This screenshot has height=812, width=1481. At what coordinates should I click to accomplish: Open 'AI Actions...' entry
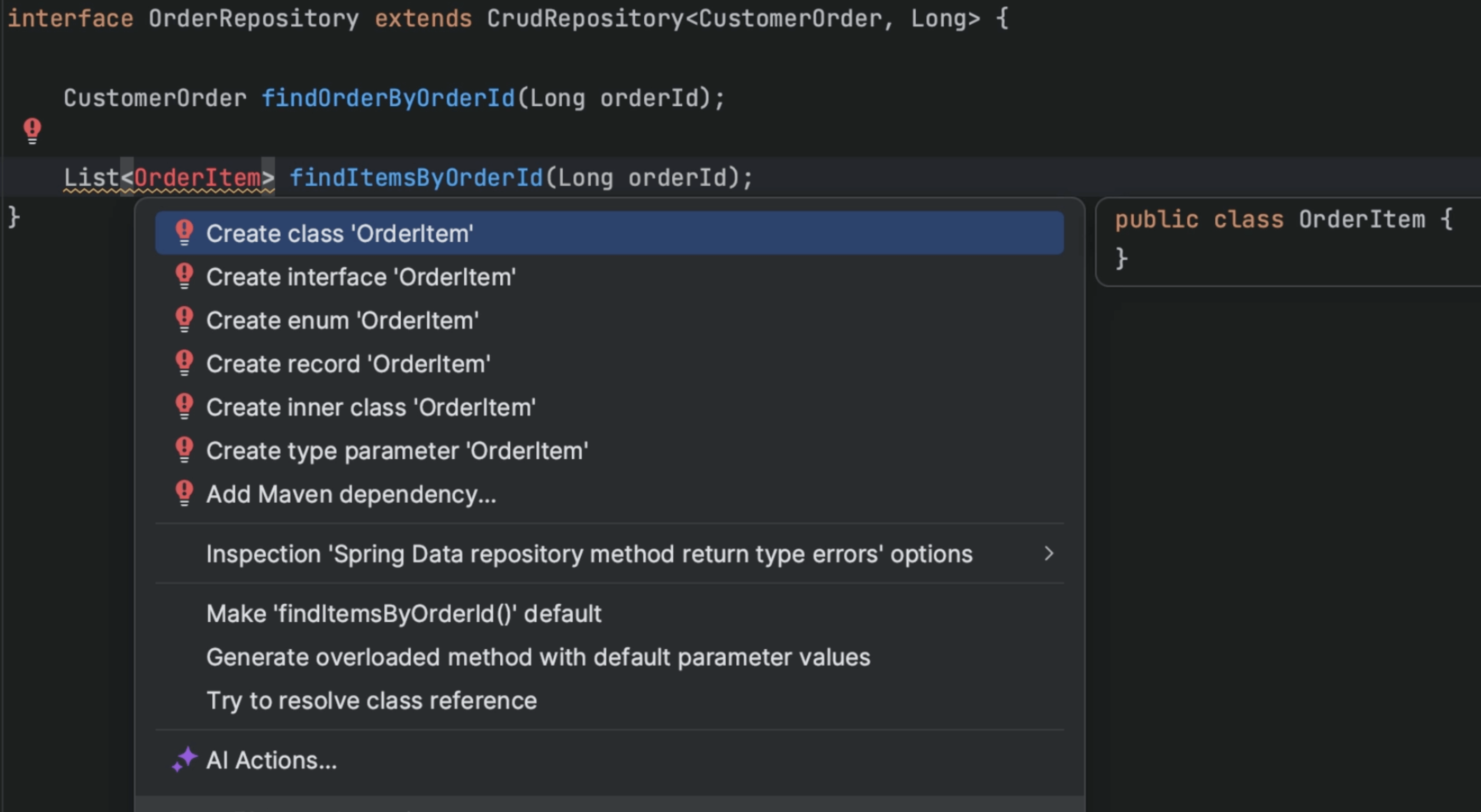[x=272, y=760]
